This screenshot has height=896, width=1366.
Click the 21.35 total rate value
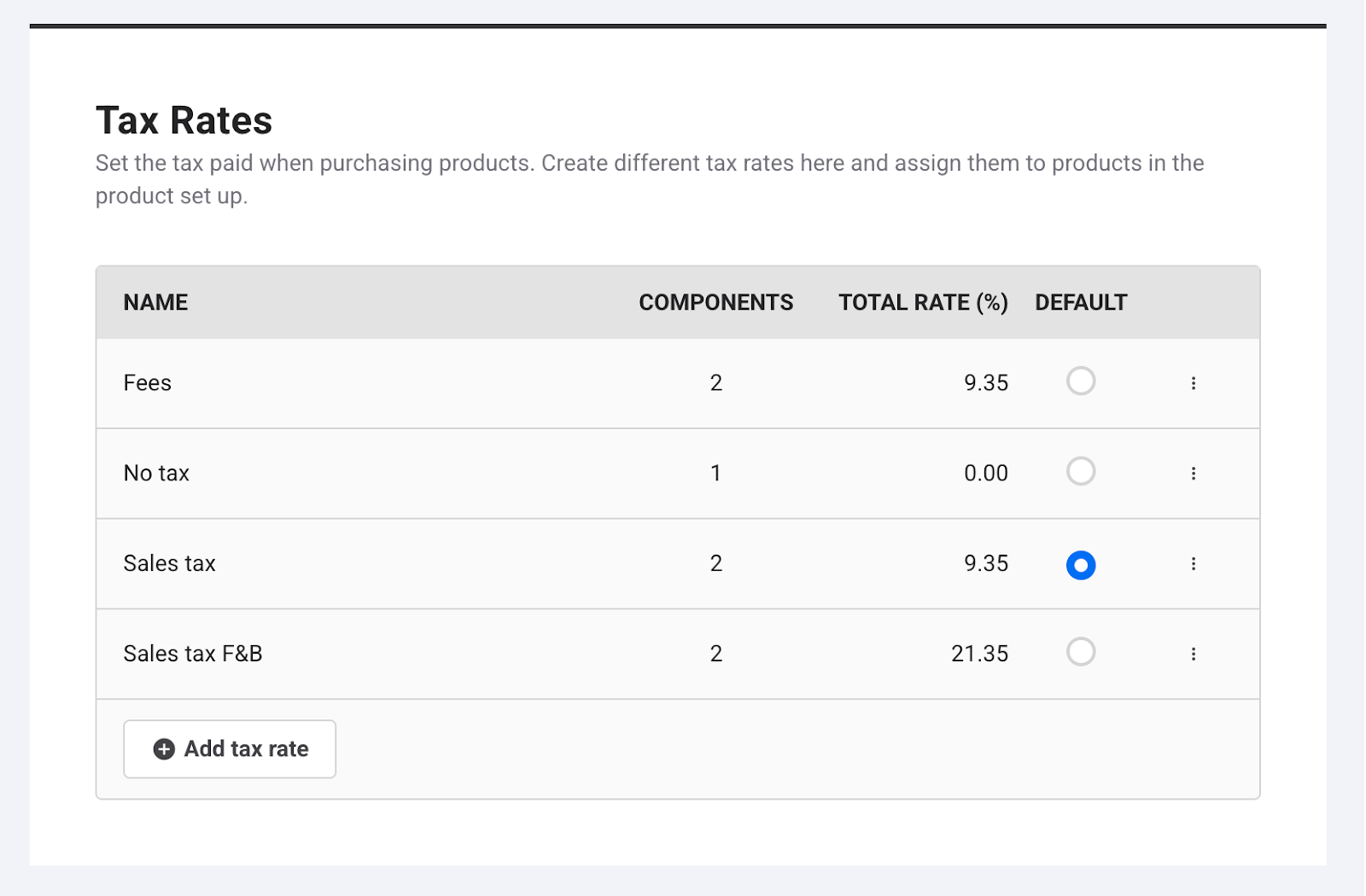tap(979, 655)
